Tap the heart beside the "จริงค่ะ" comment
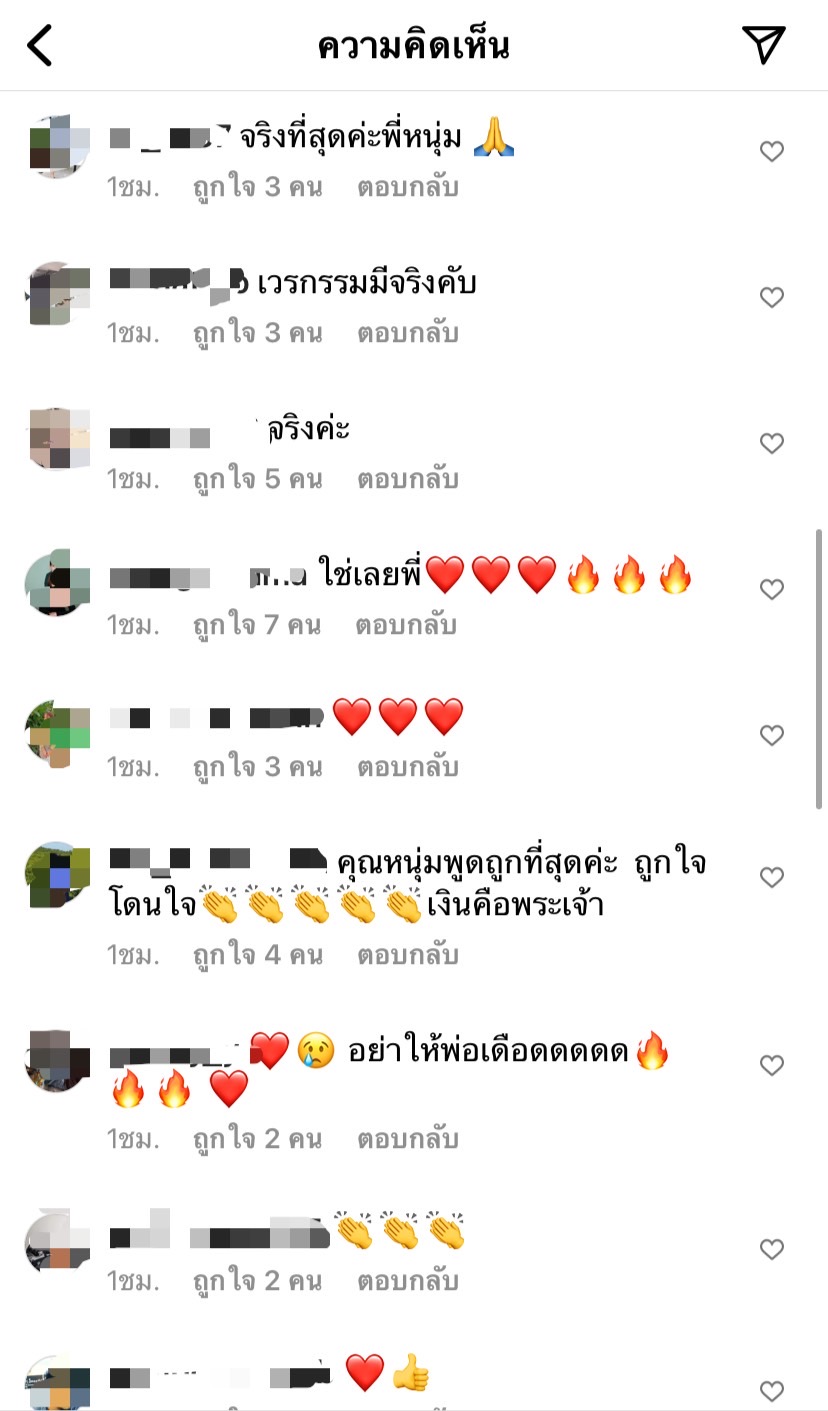 coord(772,444)
